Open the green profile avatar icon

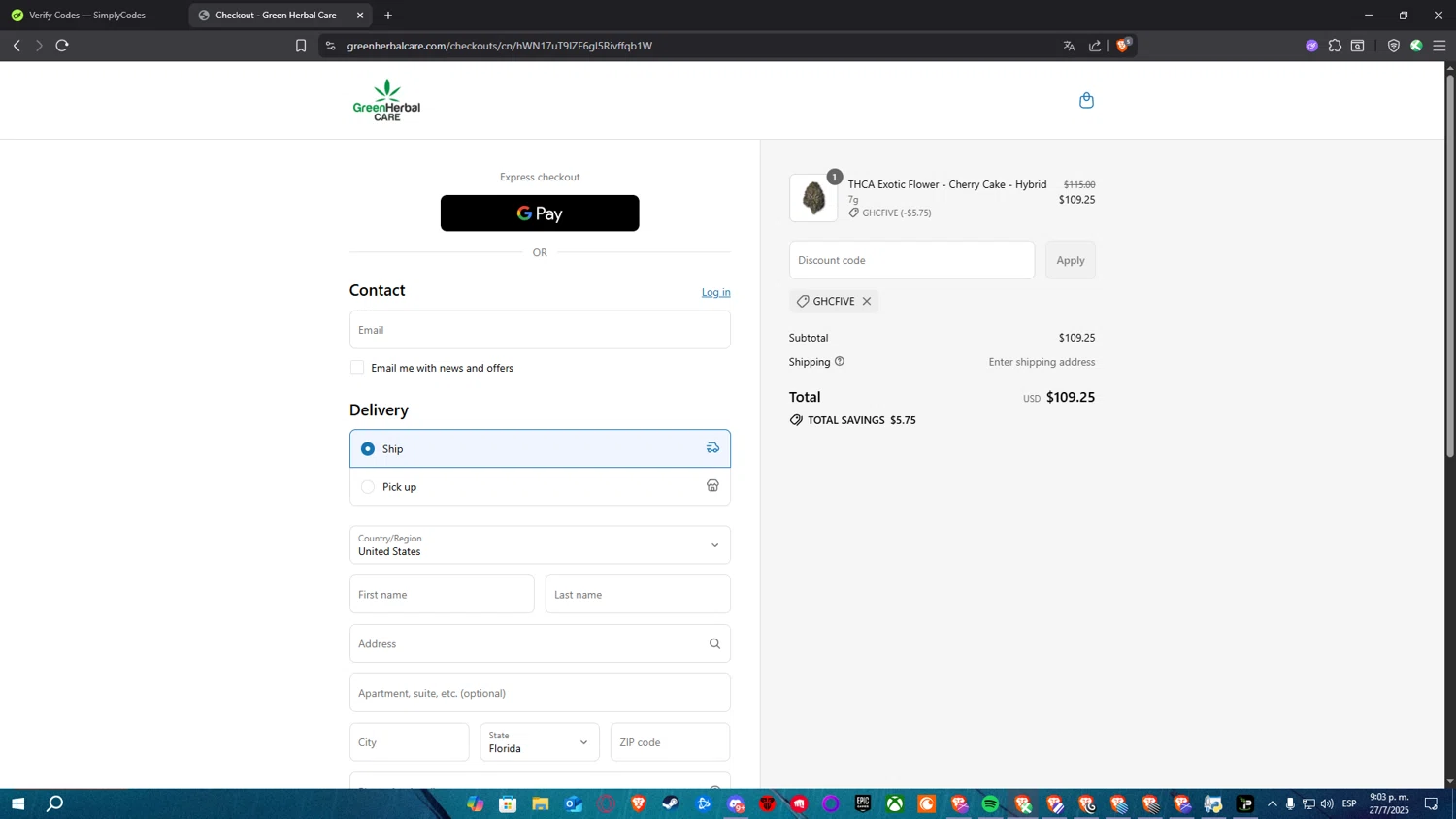1416,46
